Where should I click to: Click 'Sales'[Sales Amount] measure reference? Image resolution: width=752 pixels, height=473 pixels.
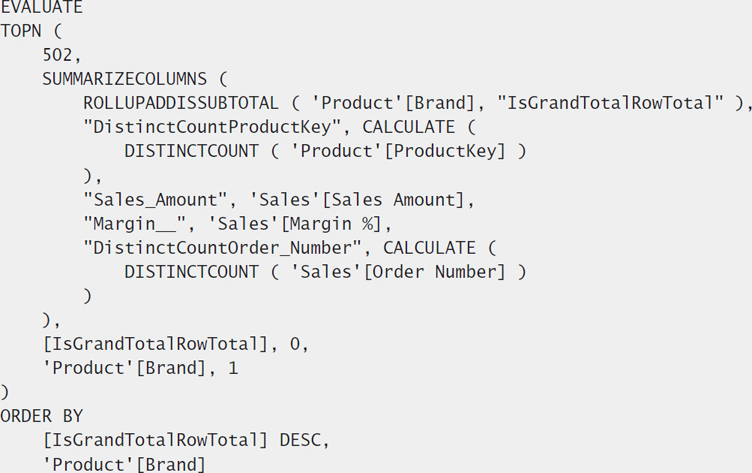(357, 200)
